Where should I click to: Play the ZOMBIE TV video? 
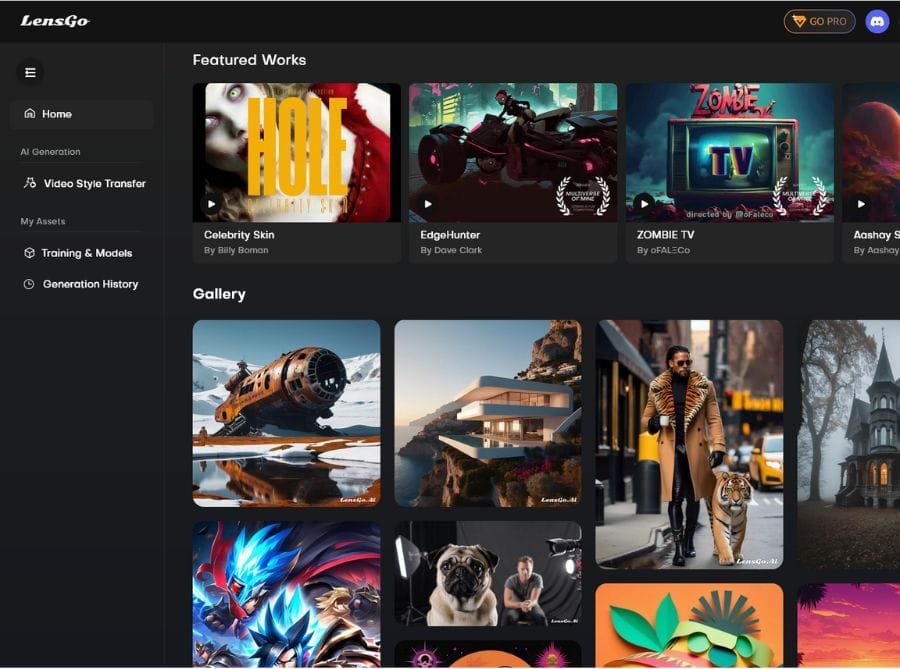tap(644, 204)
